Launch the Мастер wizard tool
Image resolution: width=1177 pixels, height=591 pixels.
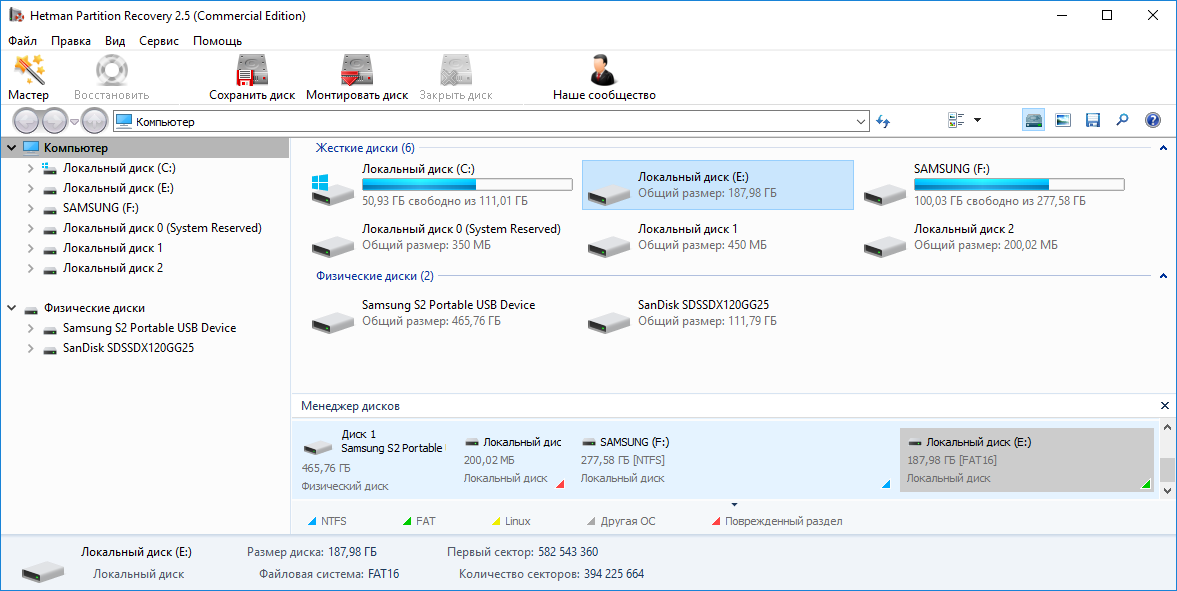28,78
